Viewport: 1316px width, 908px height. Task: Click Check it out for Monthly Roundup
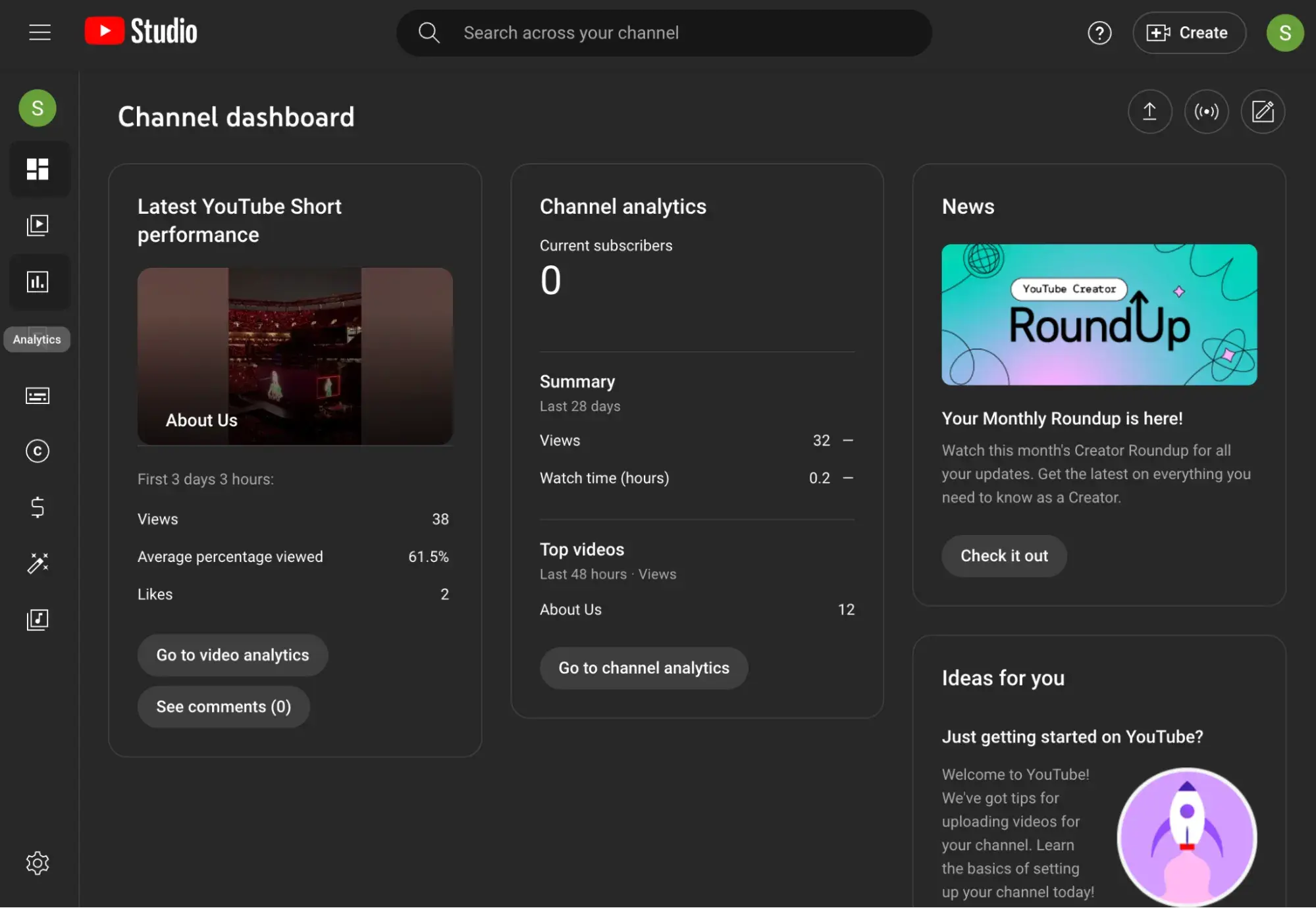[1003, 555]
